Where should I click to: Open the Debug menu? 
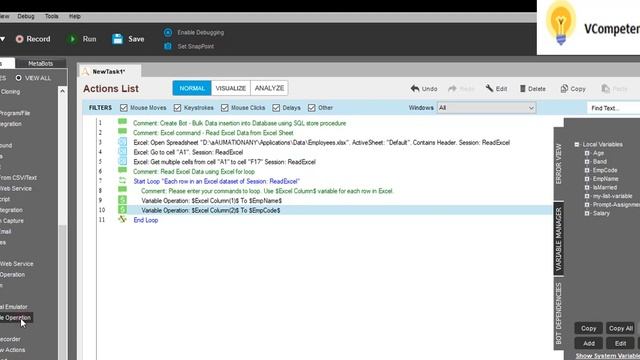pyautogui.click(x=26, y=16)
